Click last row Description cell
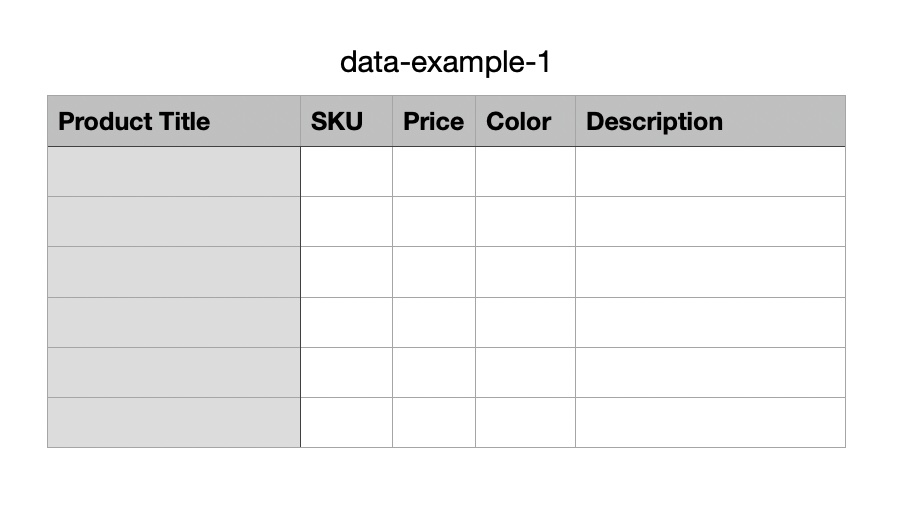The image size is (902, 524). pyautogui.click(x=710, y=422)
